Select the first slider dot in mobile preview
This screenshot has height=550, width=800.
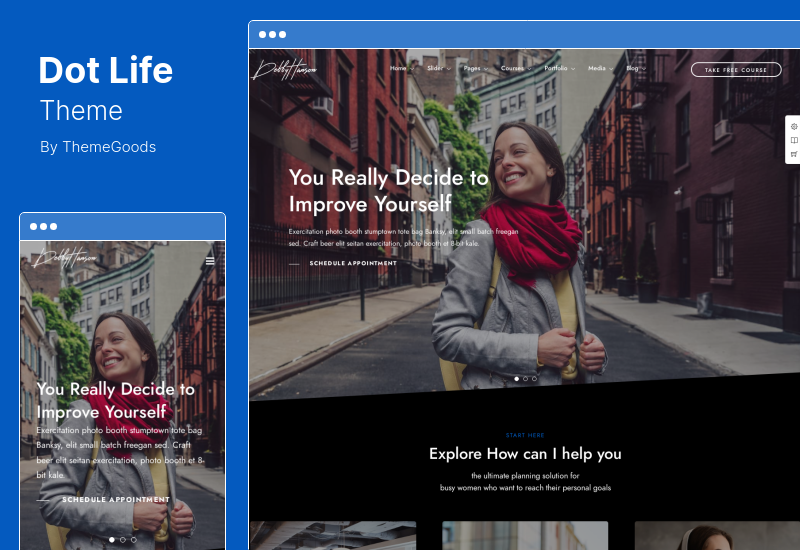click(x=110, y=539)
